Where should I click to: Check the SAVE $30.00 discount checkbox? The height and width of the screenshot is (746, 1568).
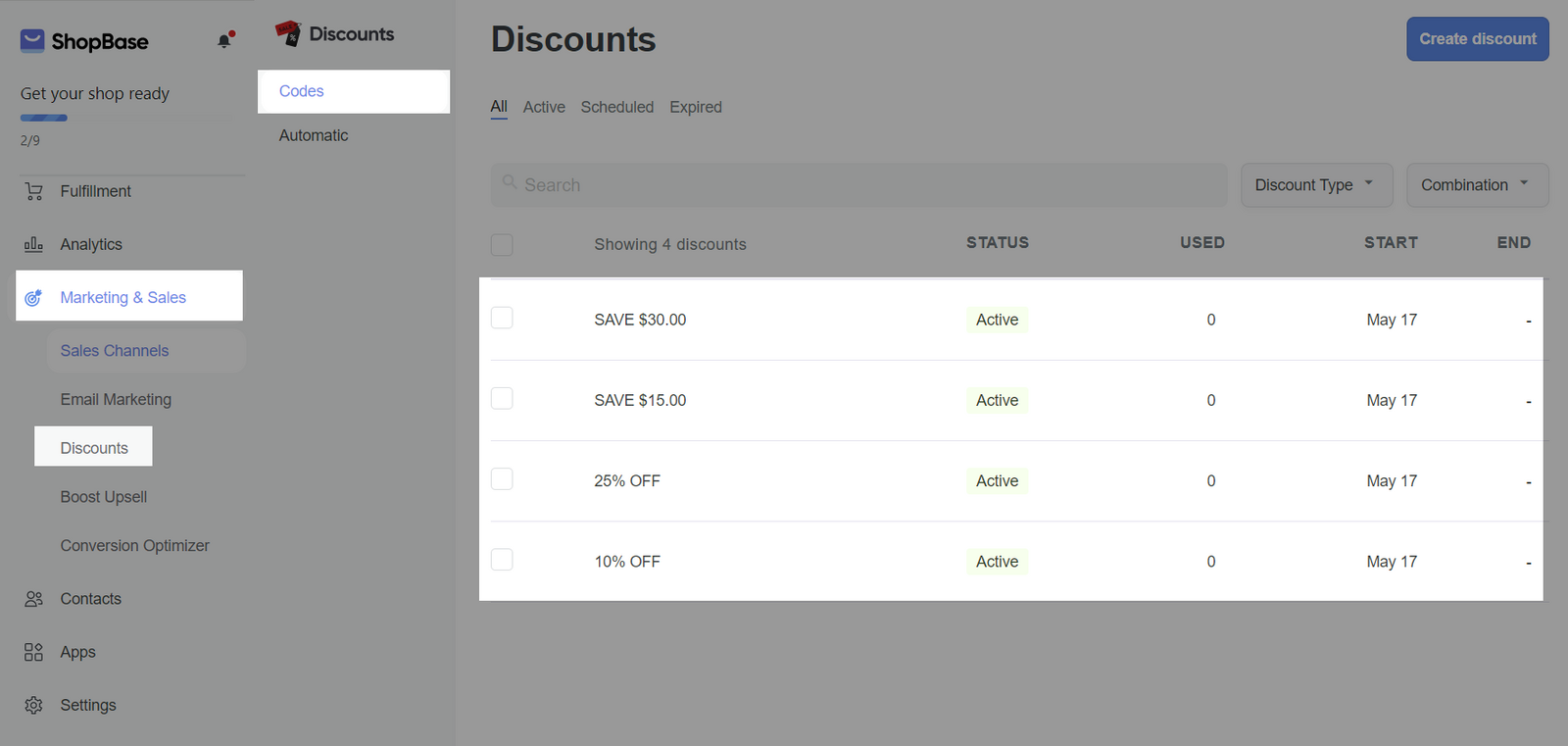point(502,318)
